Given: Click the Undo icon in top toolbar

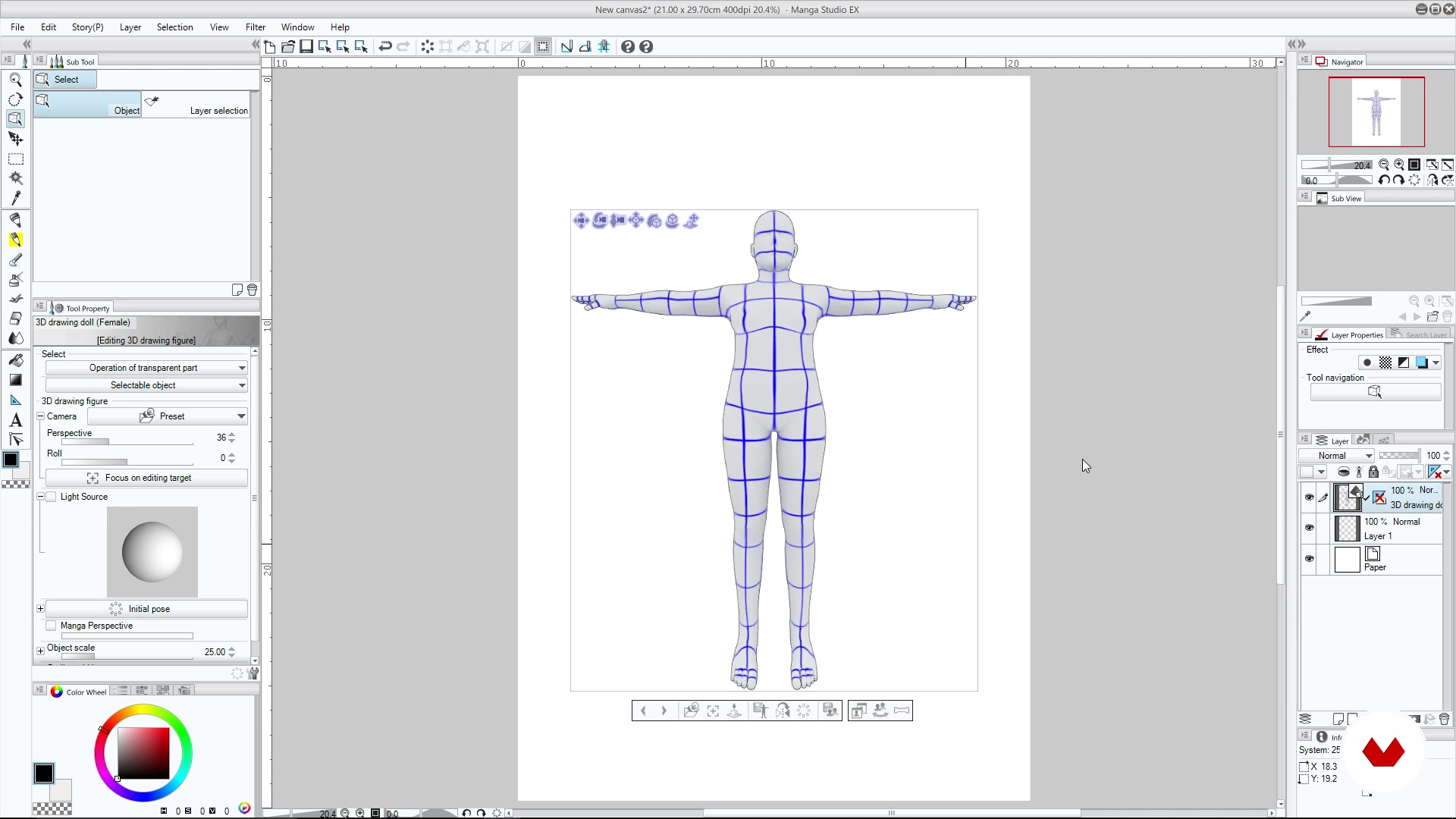Looking at the screenshot, I should [385, 46].
